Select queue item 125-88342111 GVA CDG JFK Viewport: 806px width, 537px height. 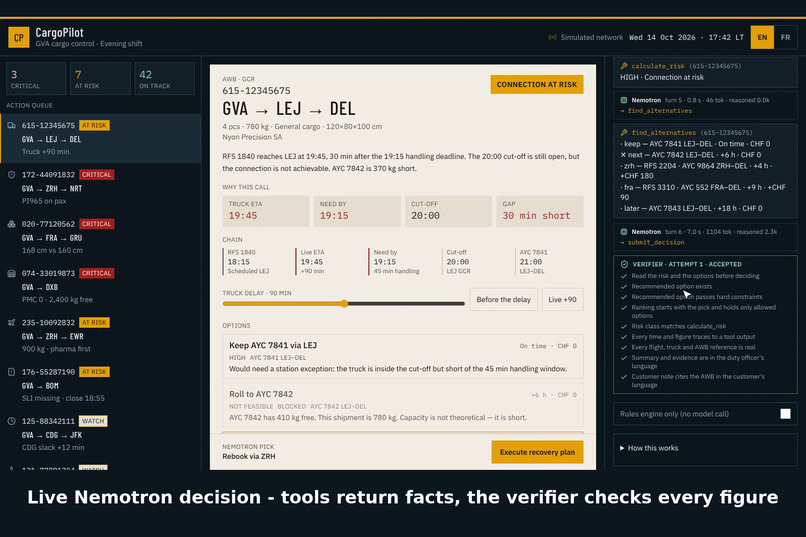pyautogui.click(x=101, y=434)
